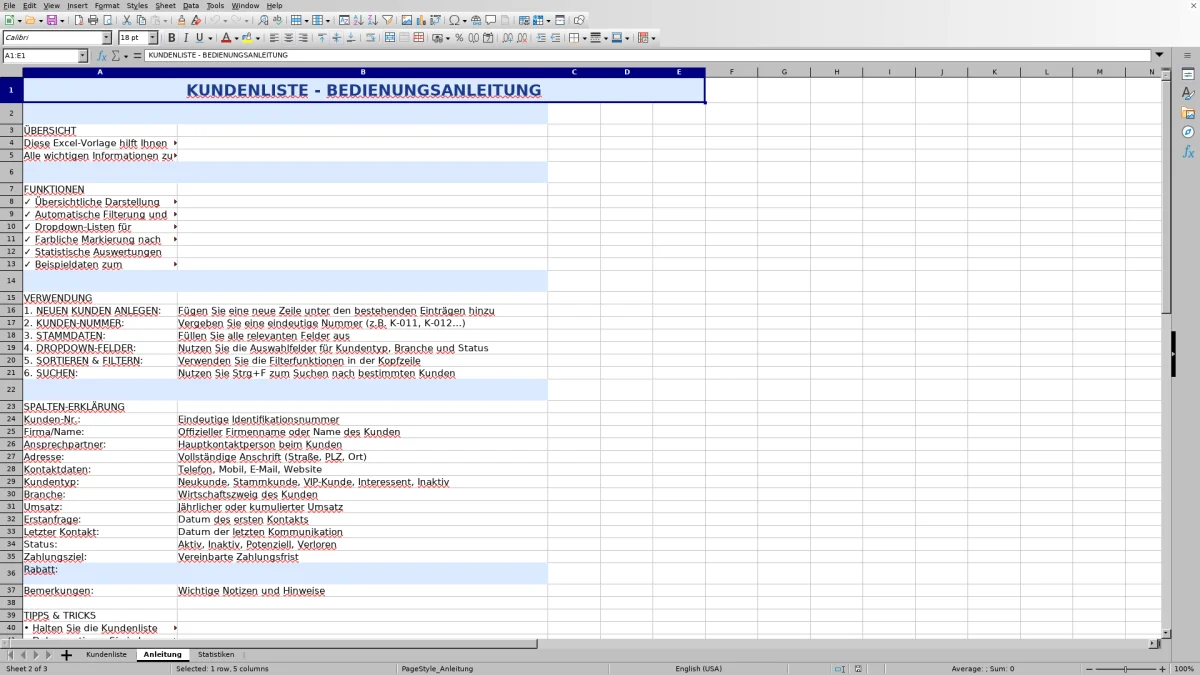The height and width of the screenshot is (675, 1200).
Task: Click the Clone Formatting paintbrush icon
Action: (181, 20)
